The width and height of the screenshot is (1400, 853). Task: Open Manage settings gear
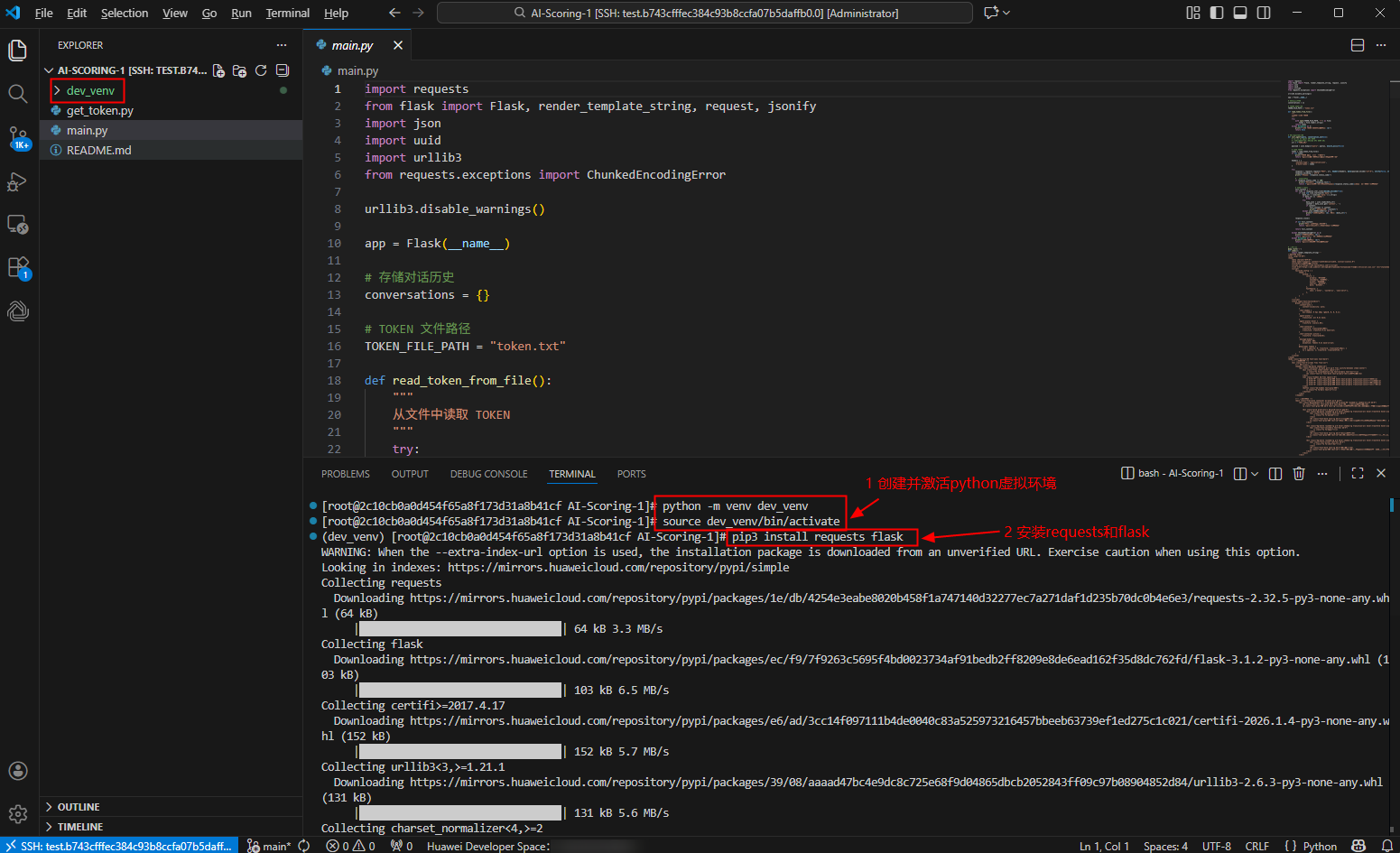18,814
